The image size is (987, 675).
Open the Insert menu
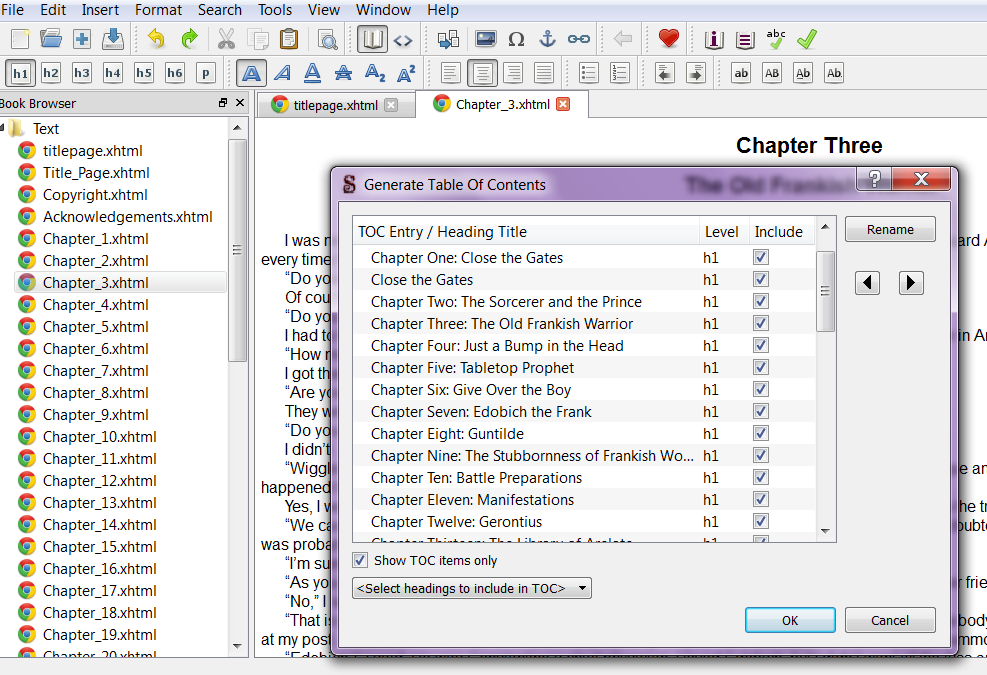coord(100,10)
